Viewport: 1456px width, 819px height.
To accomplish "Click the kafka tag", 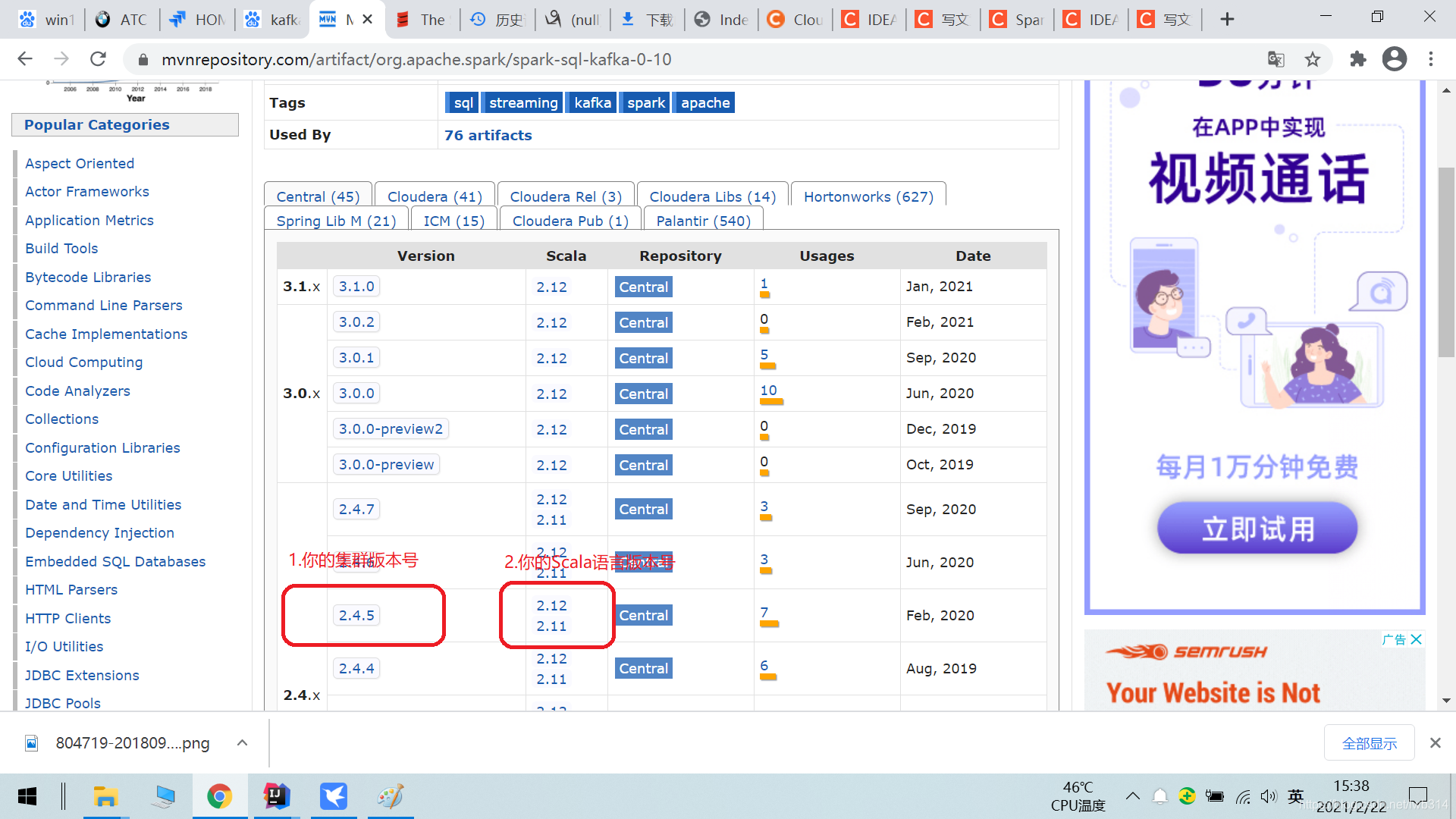I will pyautogui.click(x=592, y=102).
